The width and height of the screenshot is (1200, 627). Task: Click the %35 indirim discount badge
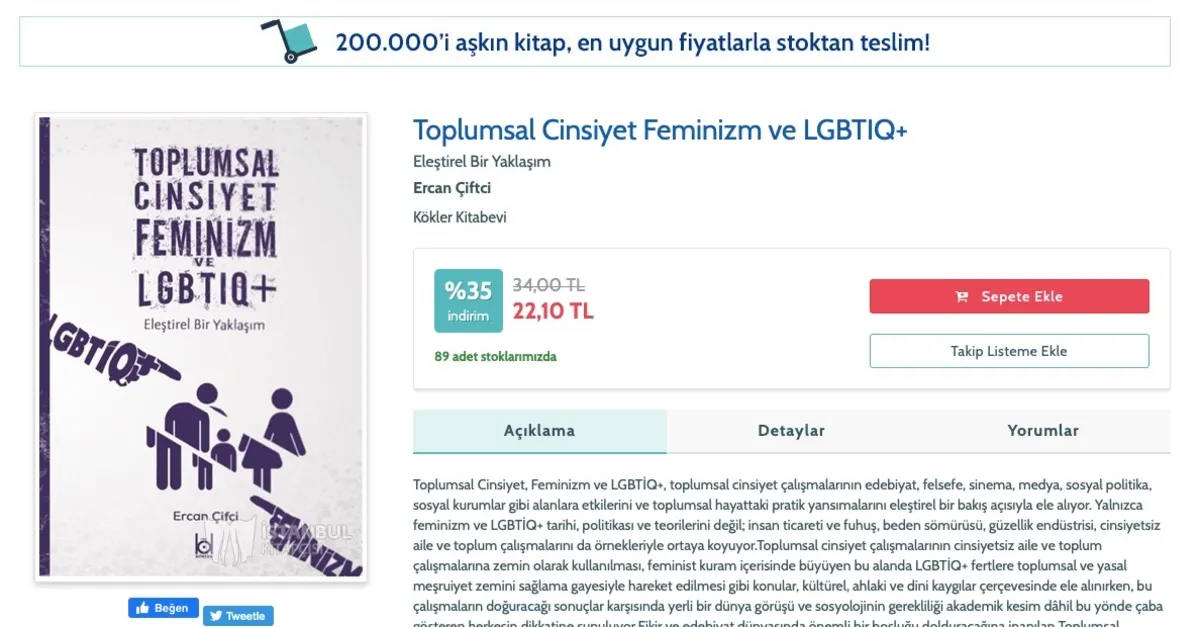(468, 300)
